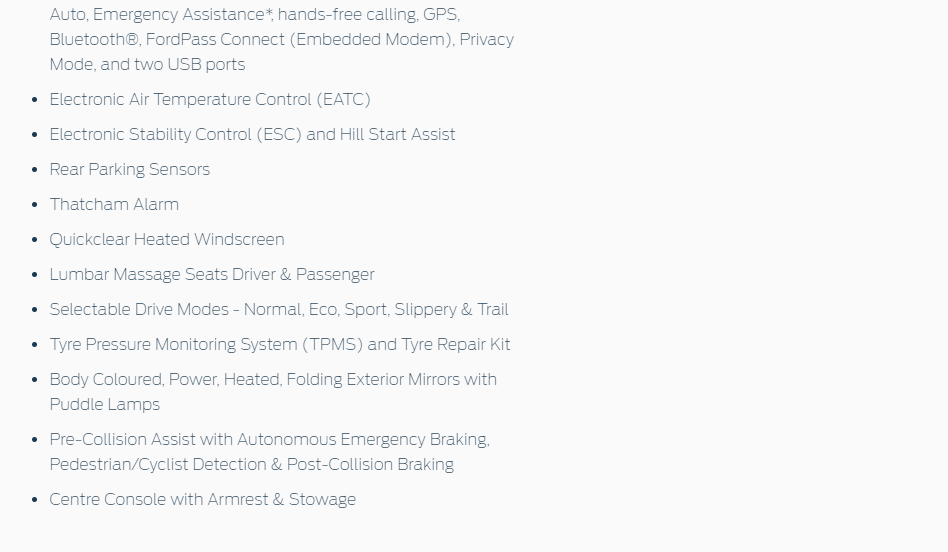Select the FordPass Connect (Embedded Modem) text
Image resolution: width=948 pixels, height=552 pixels.
click(300, 39)
